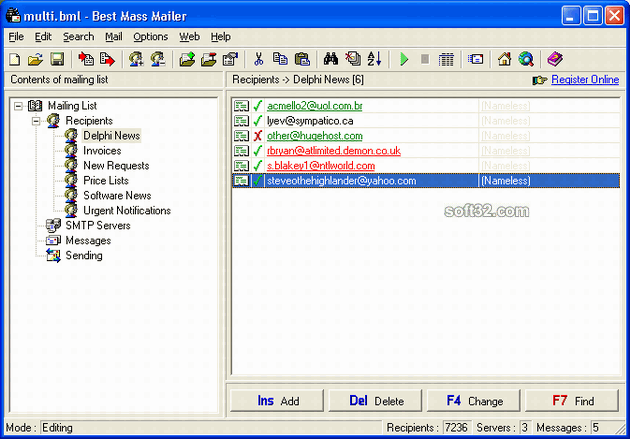Open the Messages tree item

[x=88, y=240]
